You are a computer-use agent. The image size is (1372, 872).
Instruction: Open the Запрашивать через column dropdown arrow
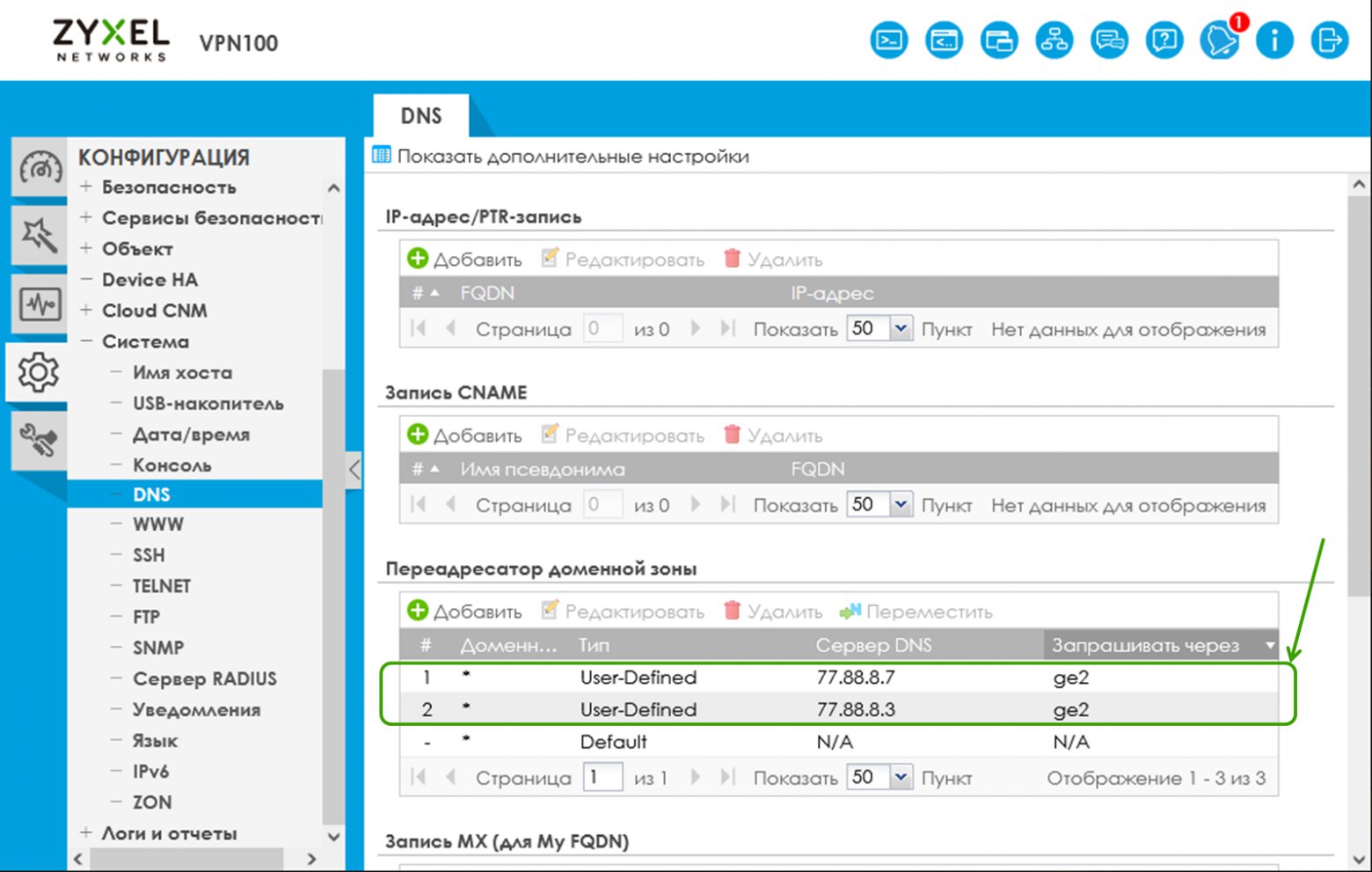click(1269, 646)
